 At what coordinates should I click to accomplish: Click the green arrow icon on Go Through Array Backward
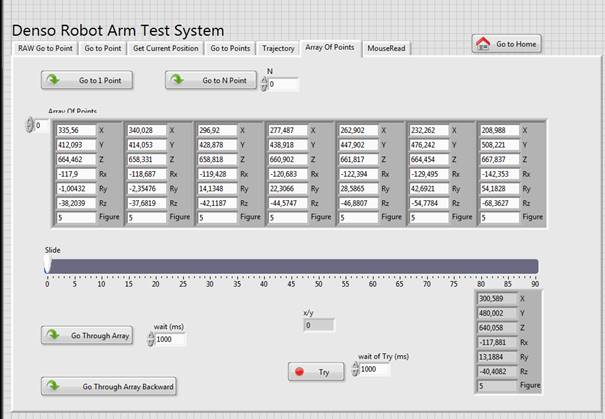click(53, 386)
